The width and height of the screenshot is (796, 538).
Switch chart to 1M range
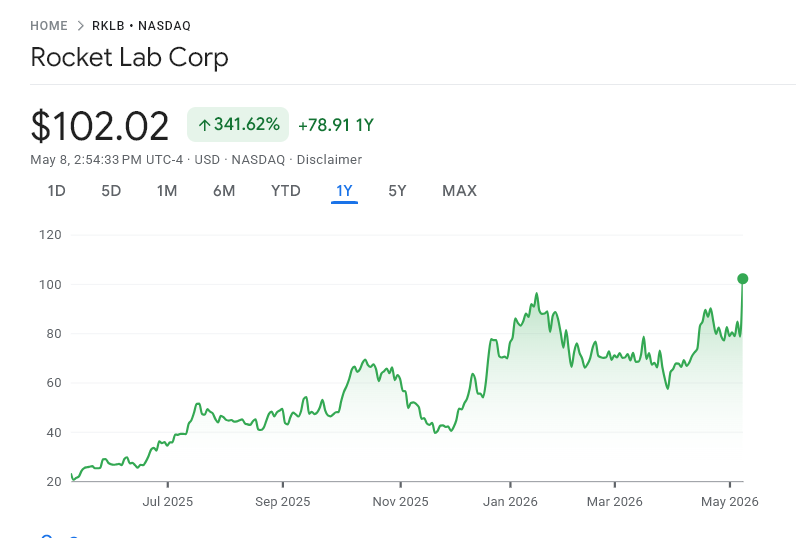coord(167,191)
